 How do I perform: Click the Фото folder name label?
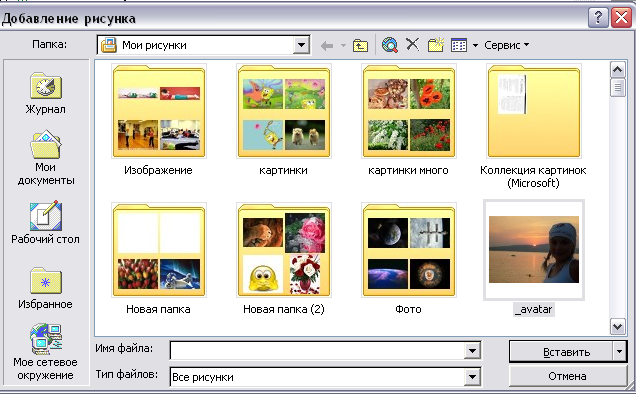(408, 309)
